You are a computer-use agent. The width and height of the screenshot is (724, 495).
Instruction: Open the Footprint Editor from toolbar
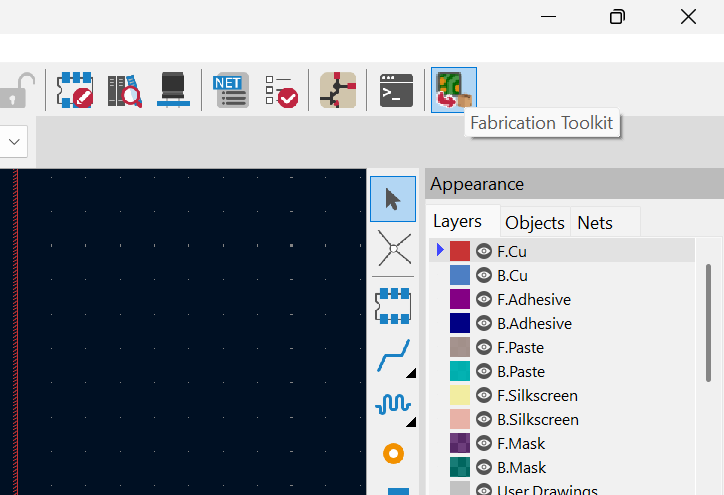(x=75, y=90)
